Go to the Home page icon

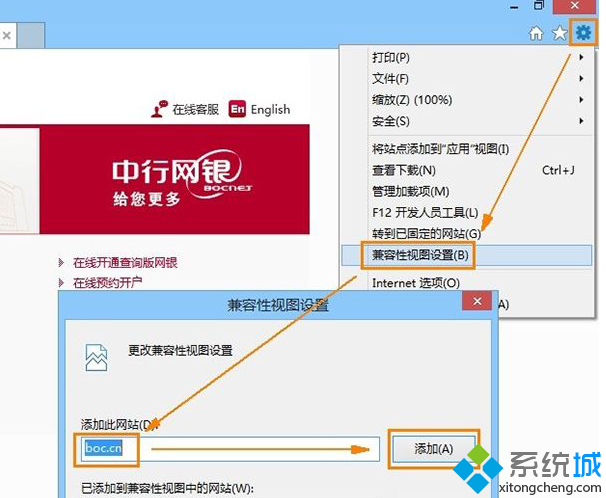[x=536, y=33]
